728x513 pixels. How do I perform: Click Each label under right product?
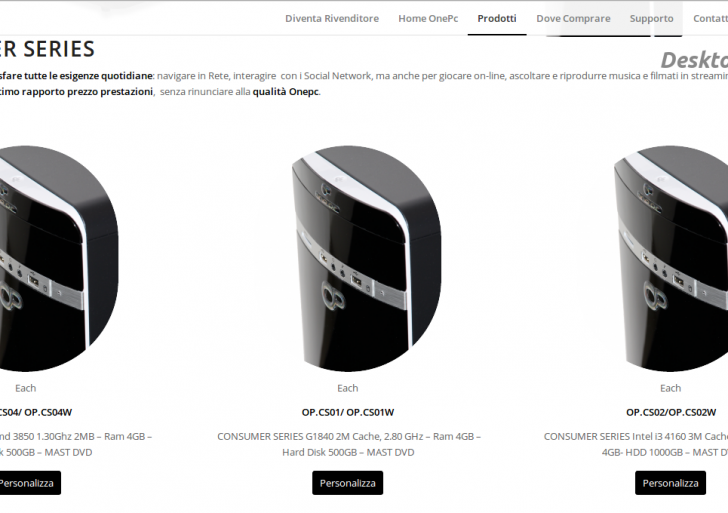(670, 388)
